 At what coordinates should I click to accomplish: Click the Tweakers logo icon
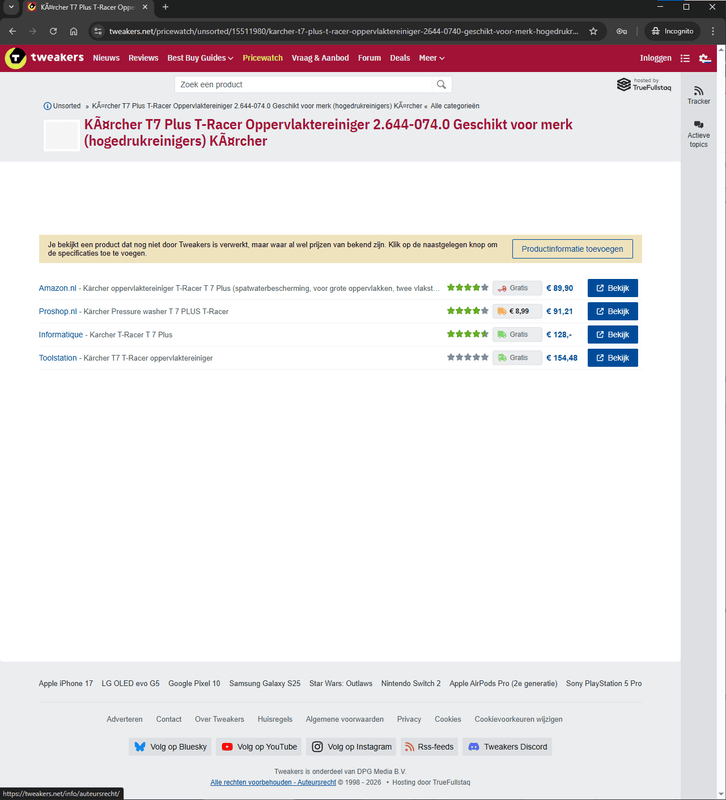pos(15,58)
